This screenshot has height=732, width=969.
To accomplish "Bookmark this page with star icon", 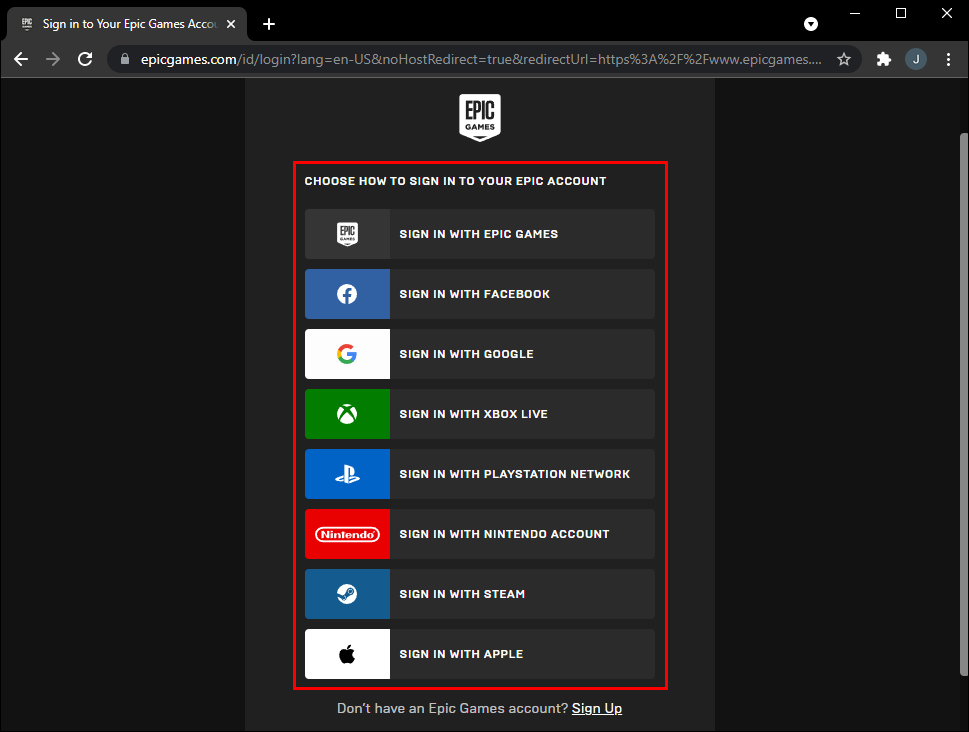I will pyautogui.click(x=844, y=59).
